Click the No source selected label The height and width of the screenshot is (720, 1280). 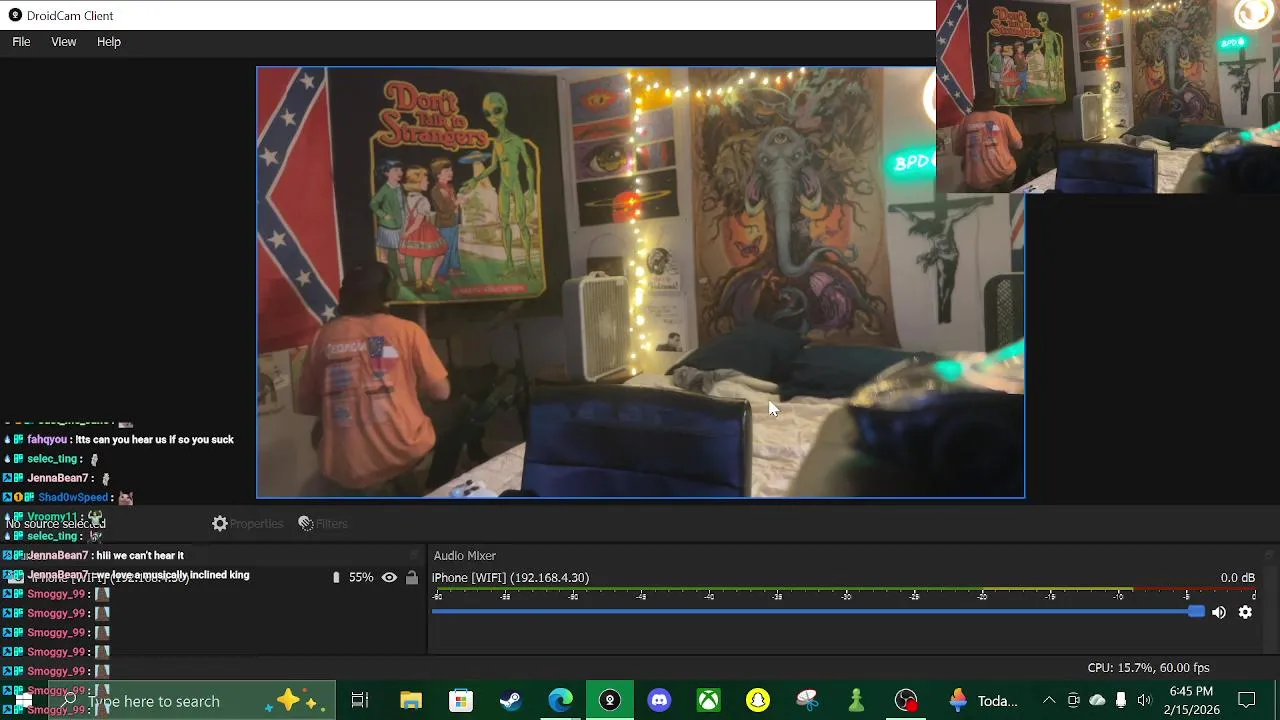point(56,524)
